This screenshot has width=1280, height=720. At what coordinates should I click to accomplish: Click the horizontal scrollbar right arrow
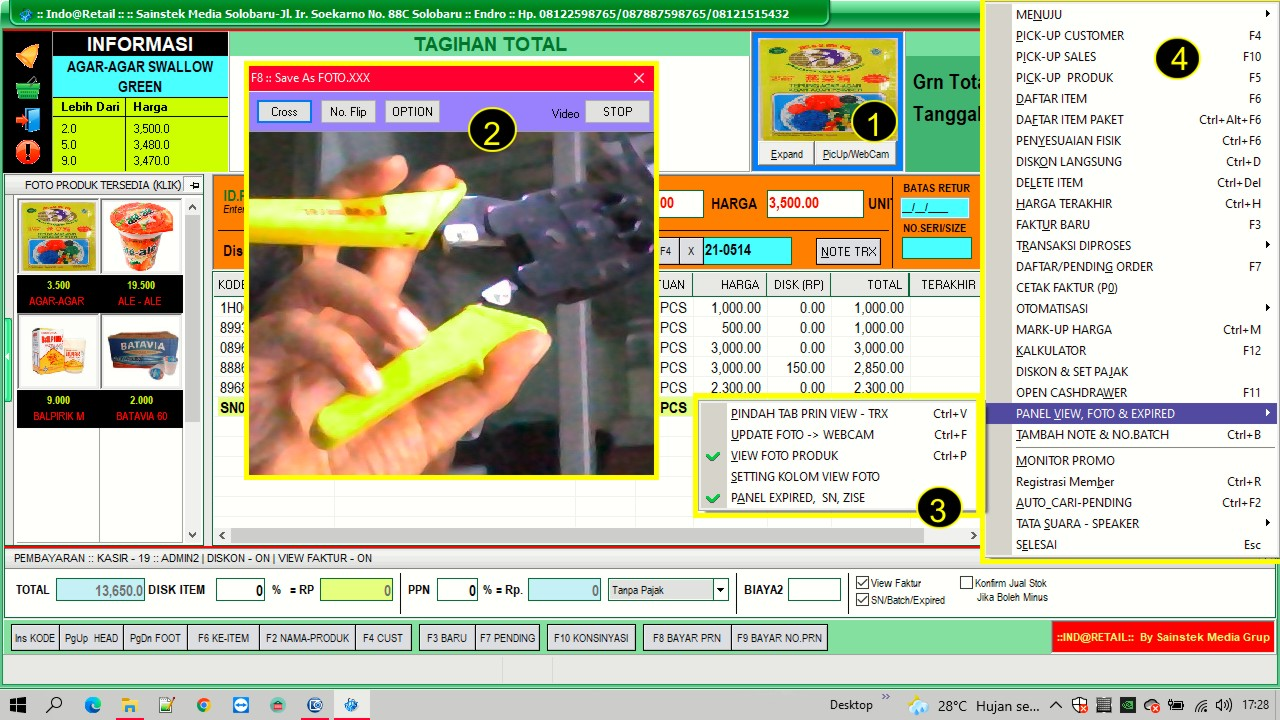click(973, 536)
